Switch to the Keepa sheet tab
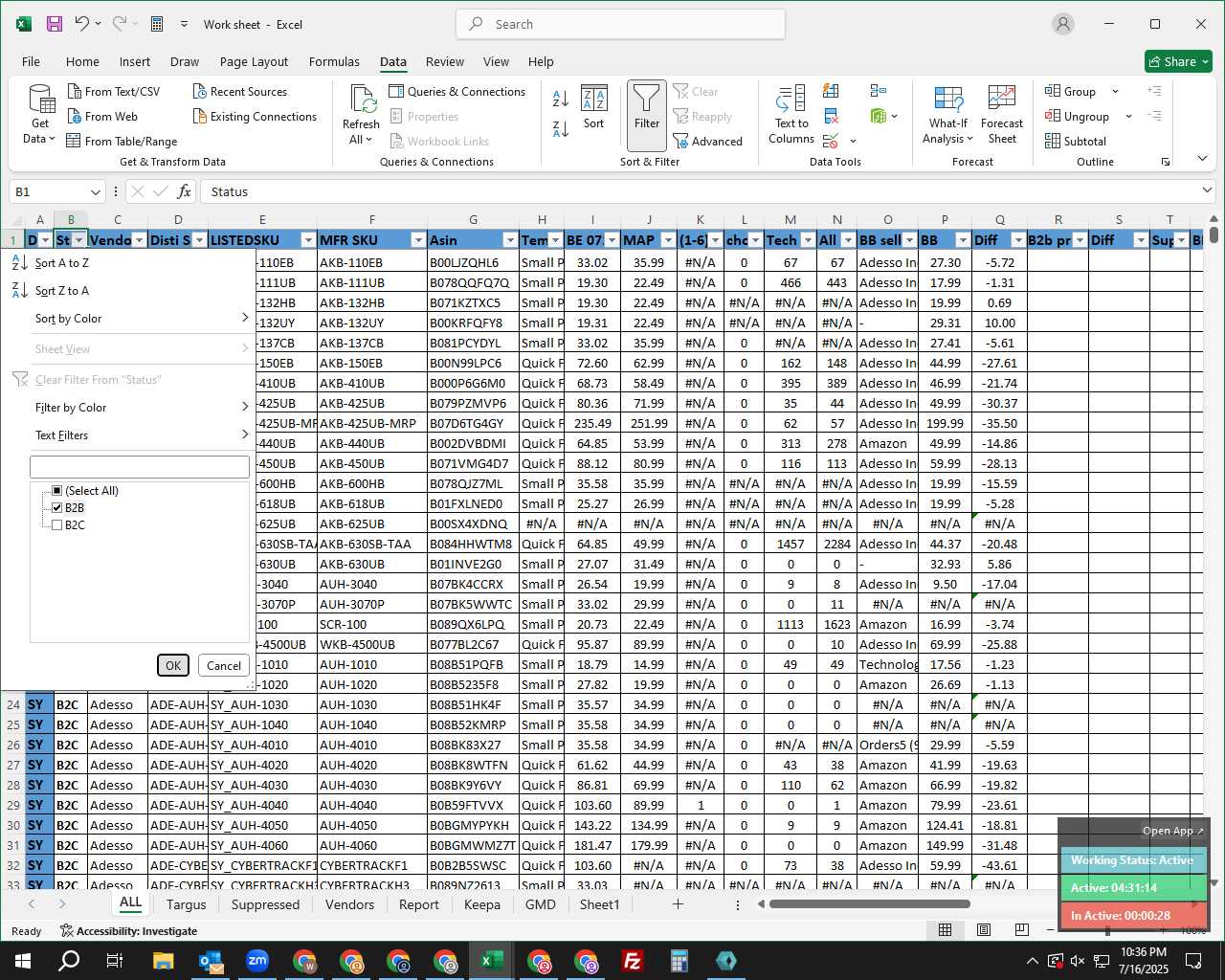This screenshot has width=1225, height=980. coord(482,904)
